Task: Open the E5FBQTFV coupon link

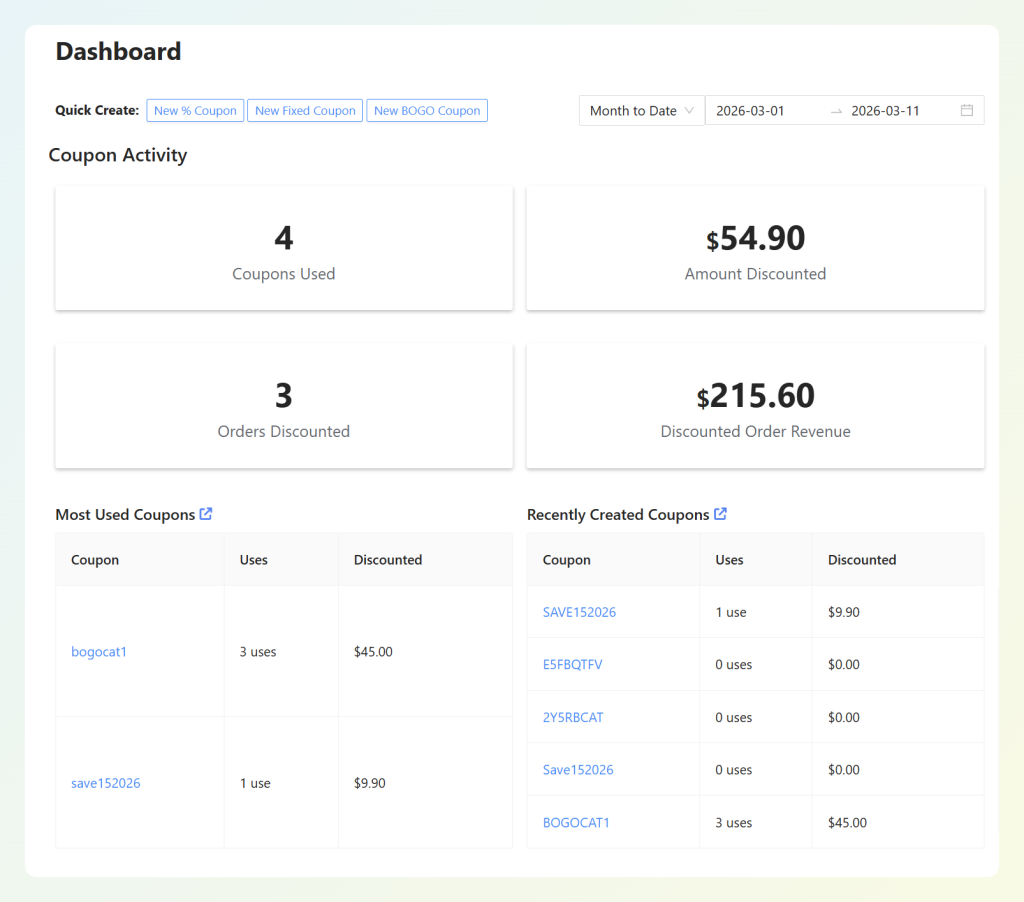Action: coord(572,664)
